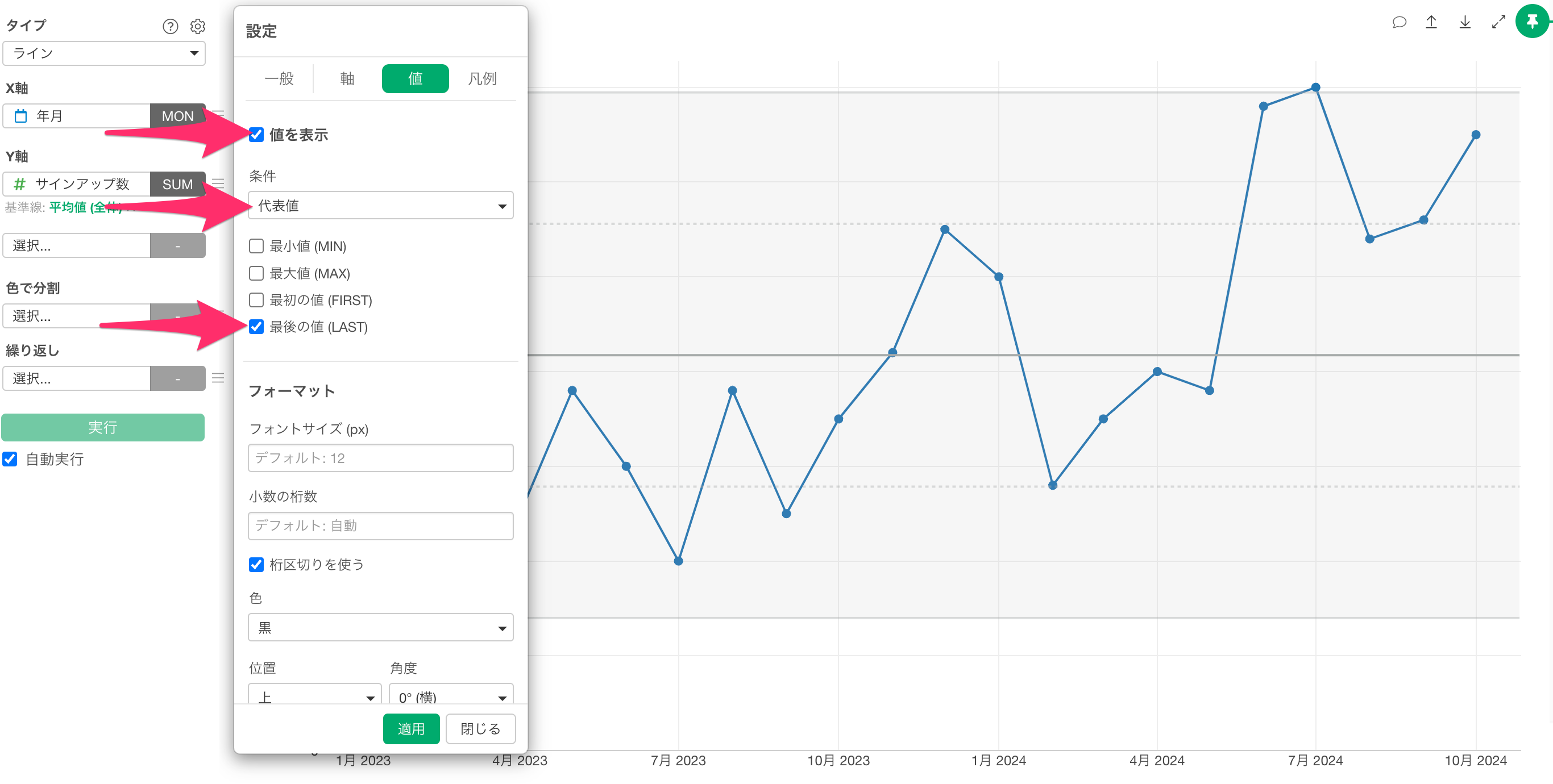This screenshot has height=784, width=1553.
Task: Click the comment speech bubble icon
Action: tap(1400, 22)
